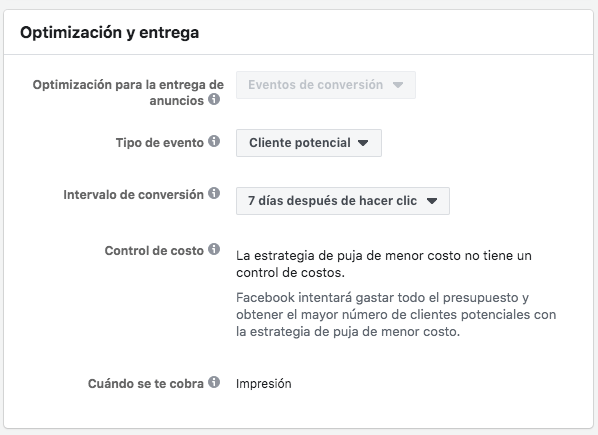Viewport: 598px width, 435px height.
Task: Open the 7 días después de hacer clic dropdown
Action: pos(342,201)
